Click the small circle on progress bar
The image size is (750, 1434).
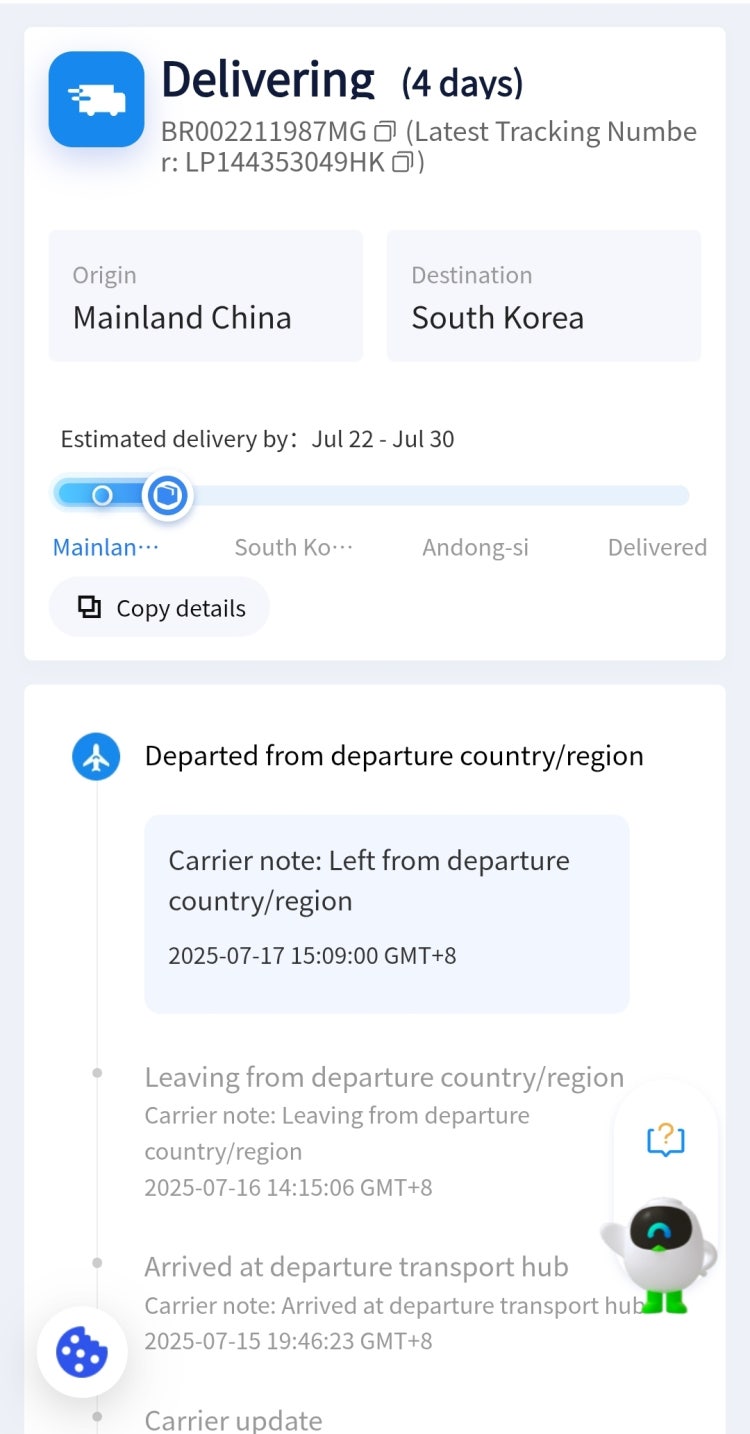pyautogui.click(x=102, y=495)
